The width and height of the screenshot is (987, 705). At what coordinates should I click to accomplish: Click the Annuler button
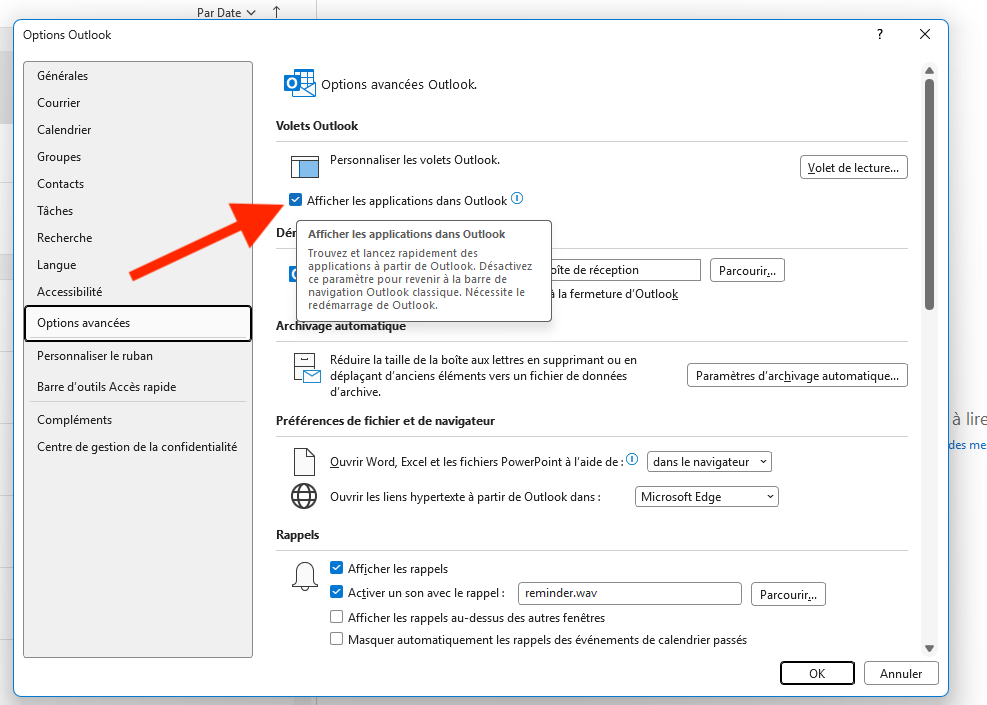(901, 674)
